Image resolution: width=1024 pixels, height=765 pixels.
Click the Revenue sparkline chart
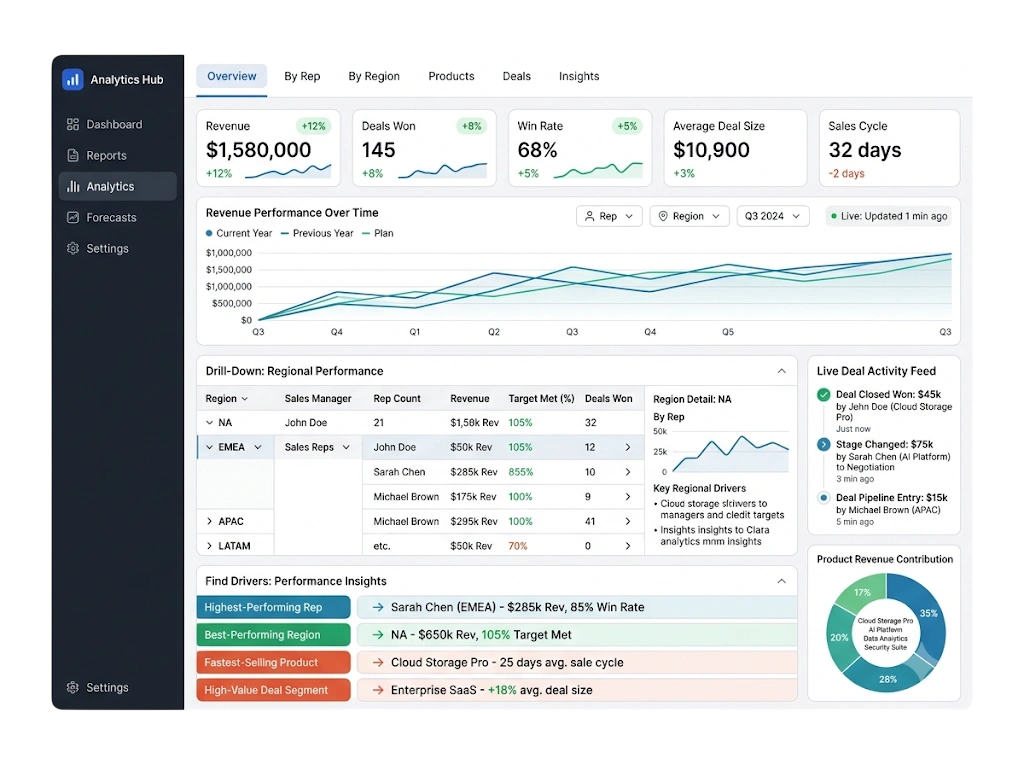click(288, 171)
